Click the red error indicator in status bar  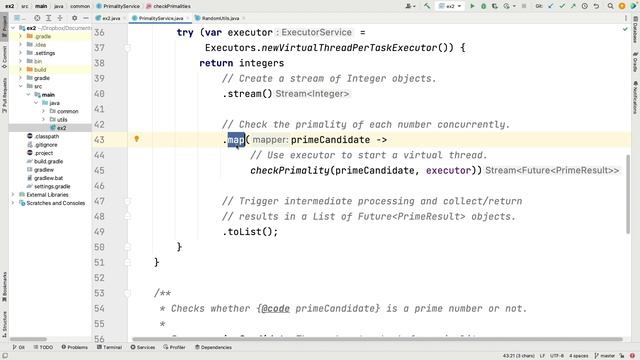[x=632, y=356]
